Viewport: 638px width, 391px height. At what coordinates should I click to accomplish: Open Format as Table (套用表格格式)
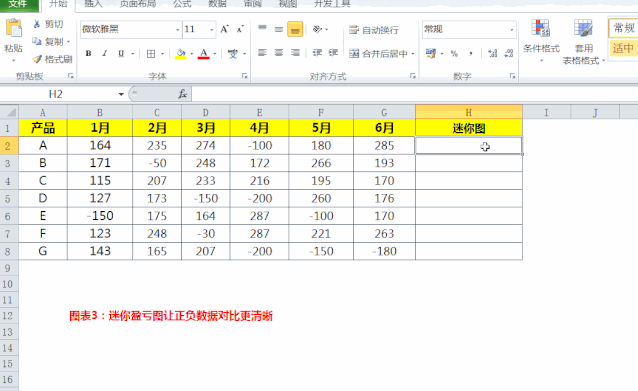click(583, 42)
